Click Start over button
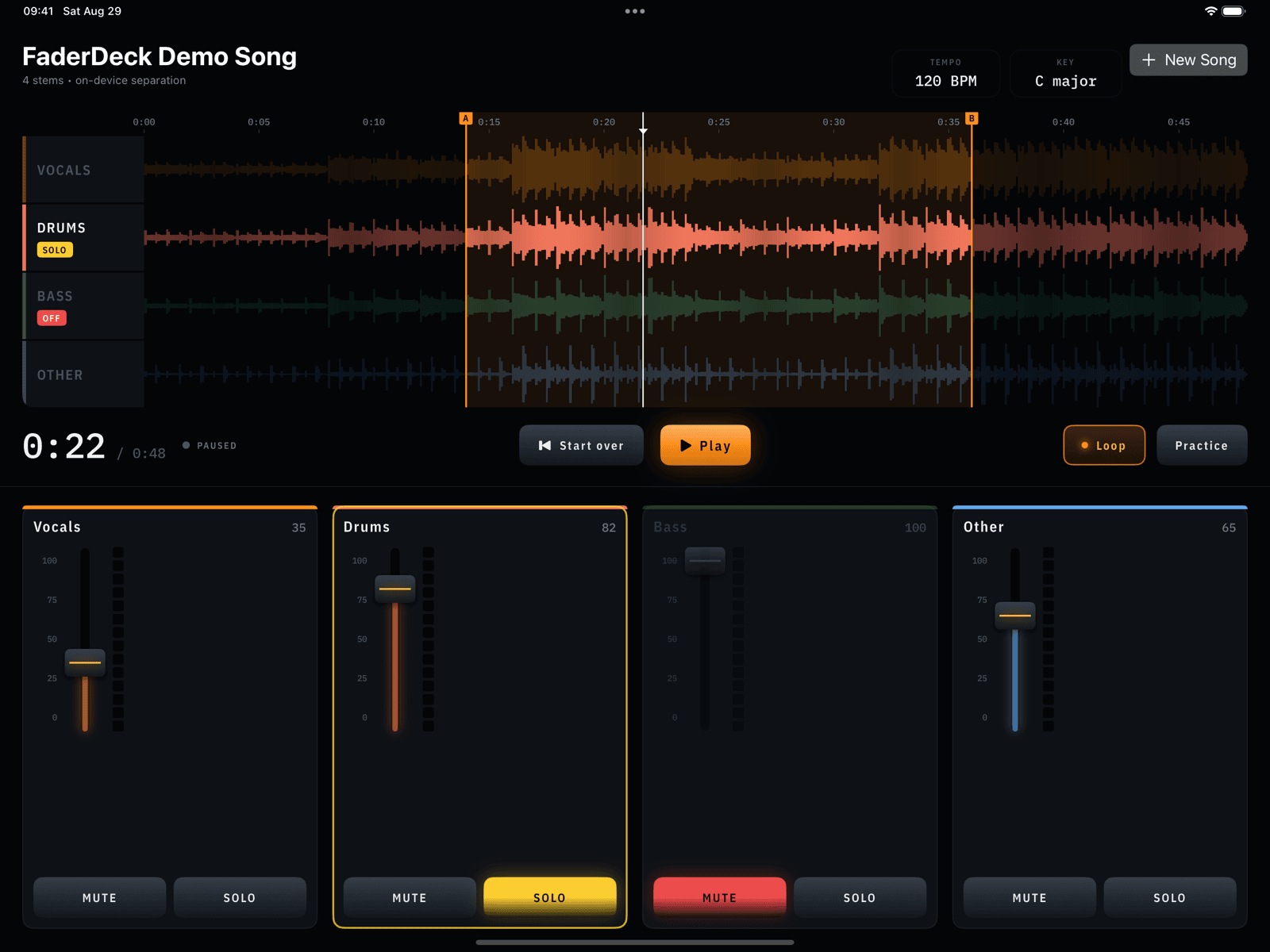Image resolution: width=1270 pixels, height=952 pixels. tap(581, 445)
